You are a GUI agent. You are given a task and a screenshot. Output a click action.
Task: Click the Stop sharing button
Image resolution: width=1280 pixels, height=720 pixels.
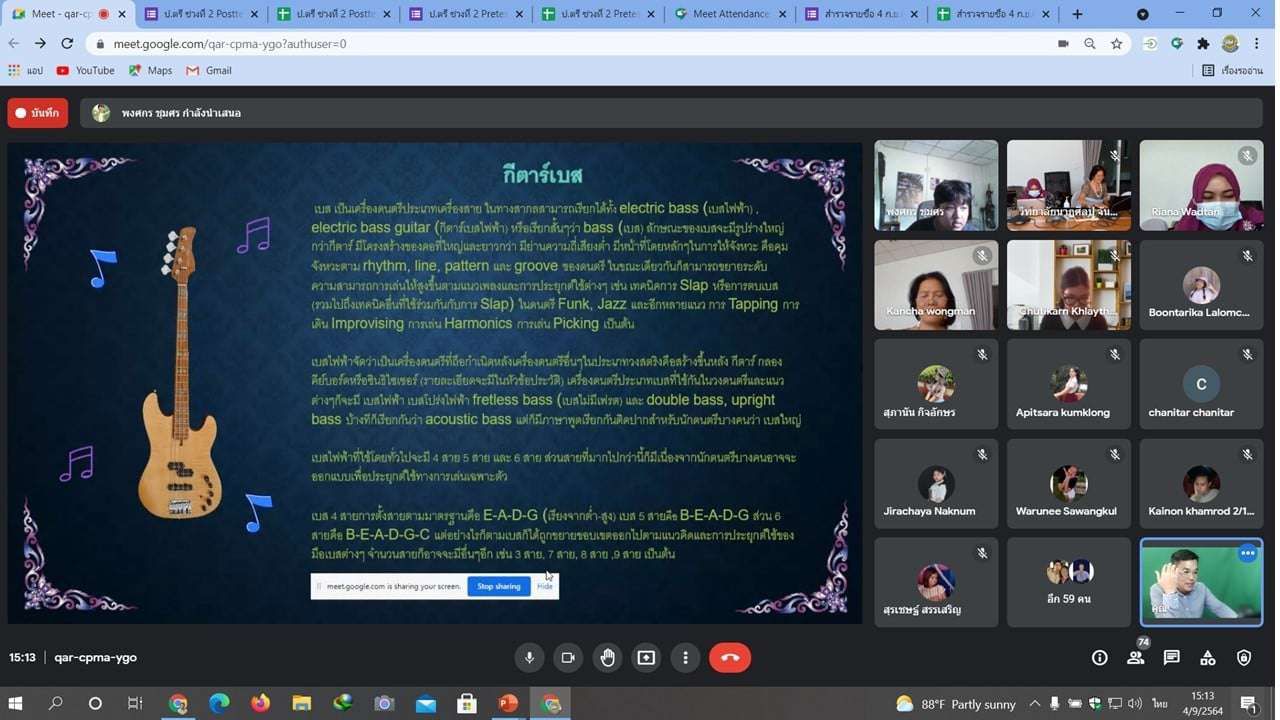click(x=498, y=586)
